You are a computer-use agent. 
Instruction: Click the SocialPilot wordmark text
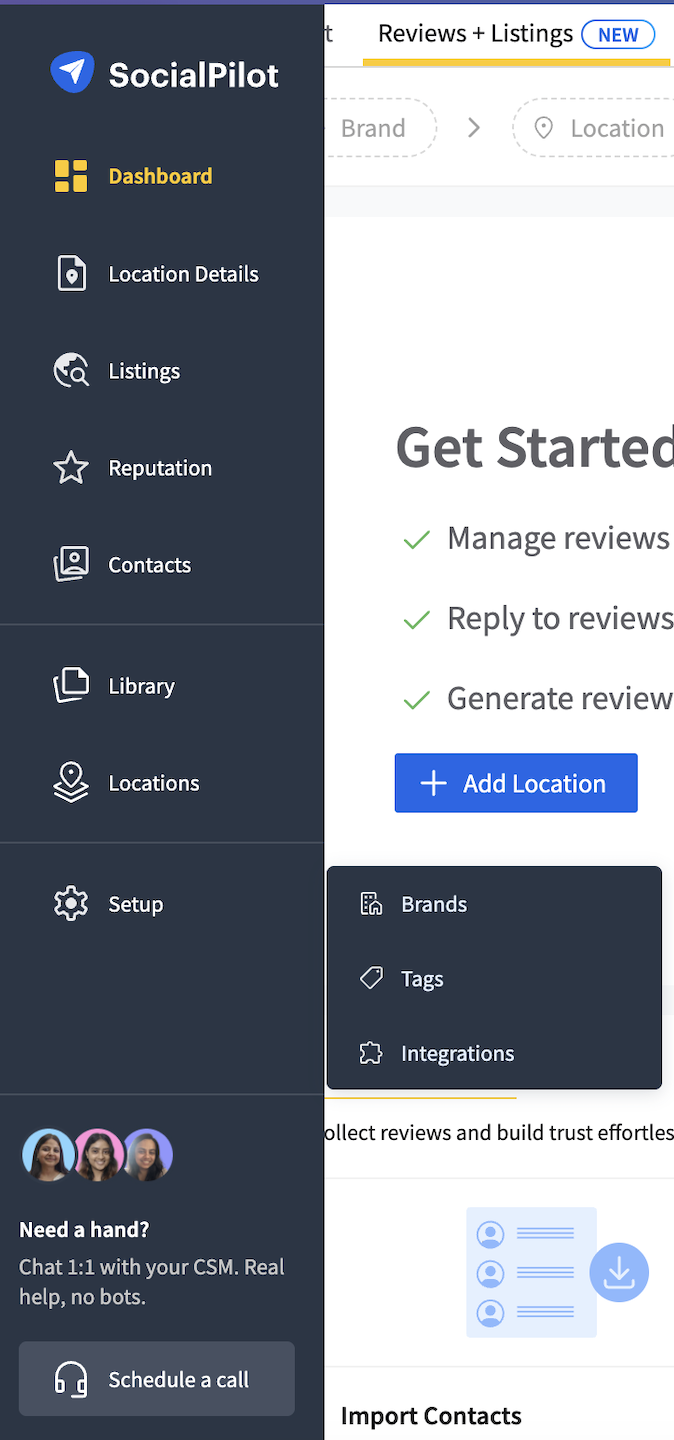click(194, 75)
